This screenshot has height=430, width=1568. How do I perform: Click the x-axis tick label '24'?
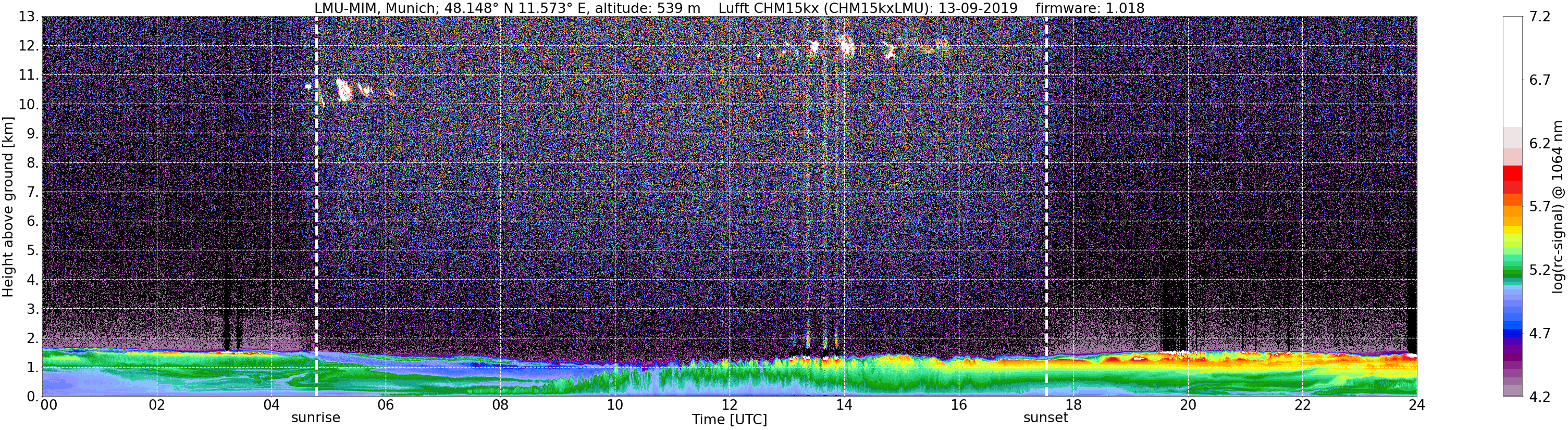[x=1416, y=405]
